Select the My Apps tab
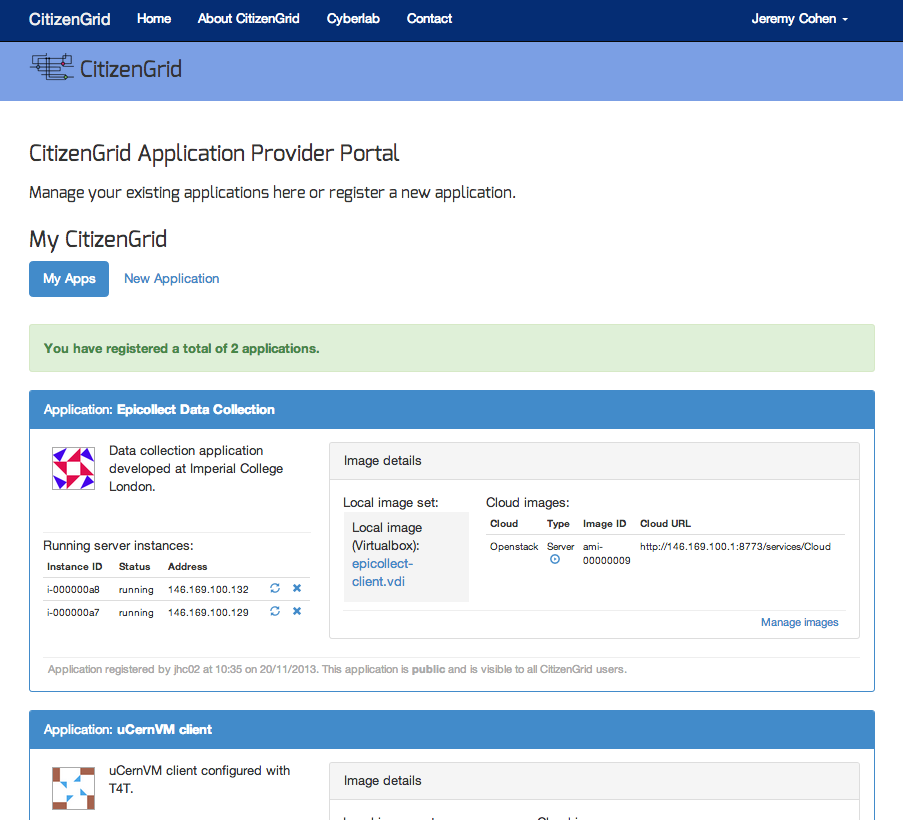Image resolution: width=903 pixels, height=820 pixels. click(69, 279)
